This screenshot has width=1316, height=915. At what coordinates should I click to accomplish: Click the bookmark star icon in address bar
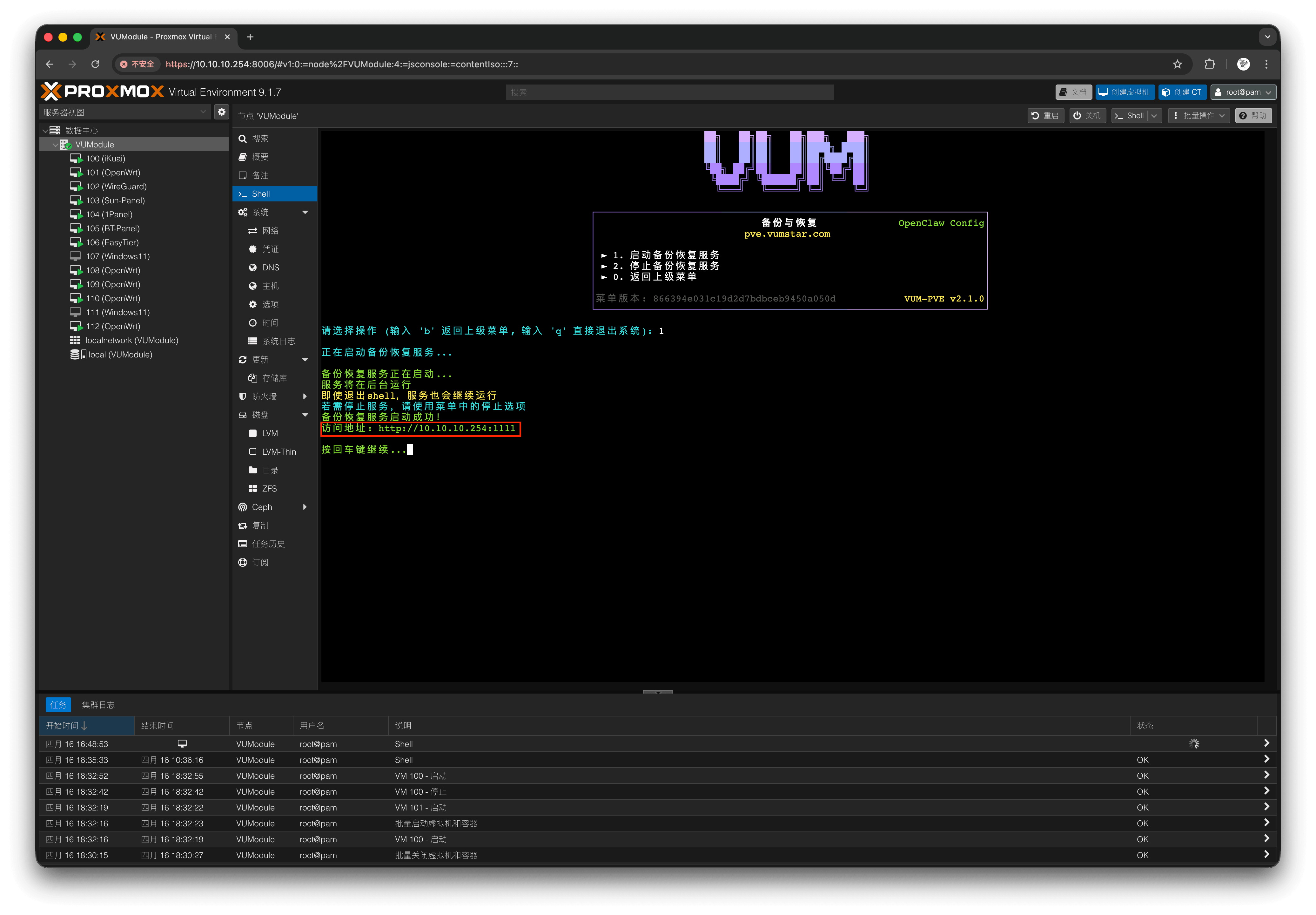tap(1177, 64)
